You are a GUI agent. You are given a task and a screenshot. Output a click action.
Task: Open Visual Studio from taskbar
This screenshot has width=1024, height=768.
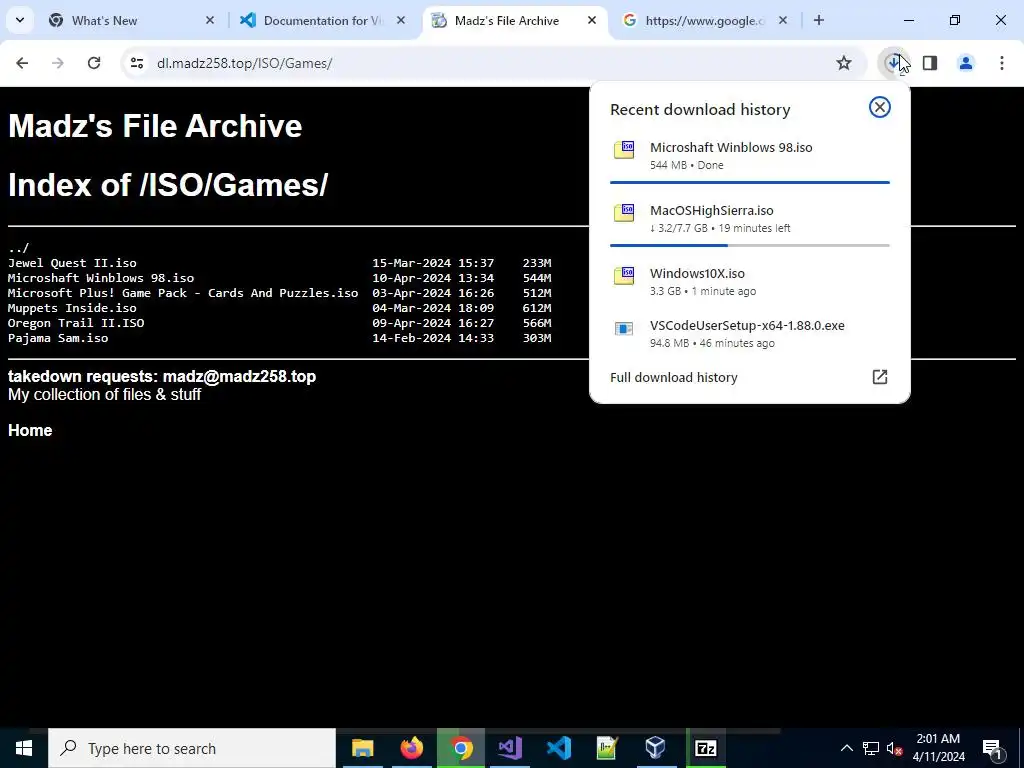(x=509, y=748)
